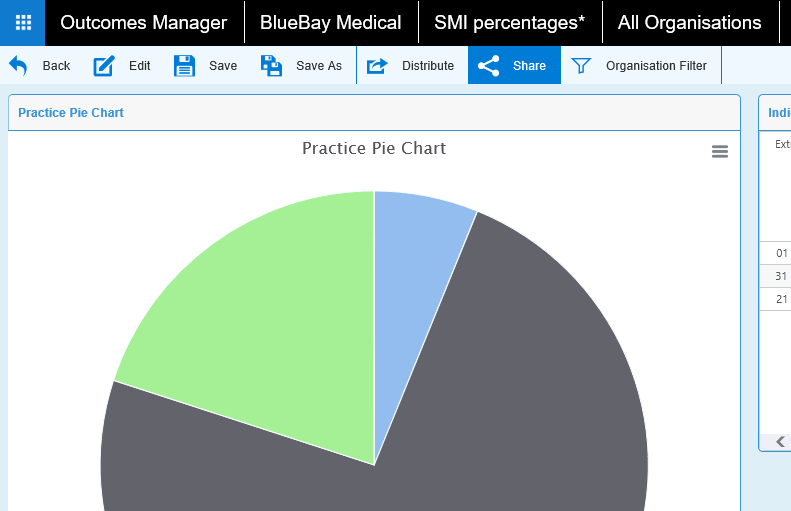Click the Practice Pie Chart title text

pos(374,149)
